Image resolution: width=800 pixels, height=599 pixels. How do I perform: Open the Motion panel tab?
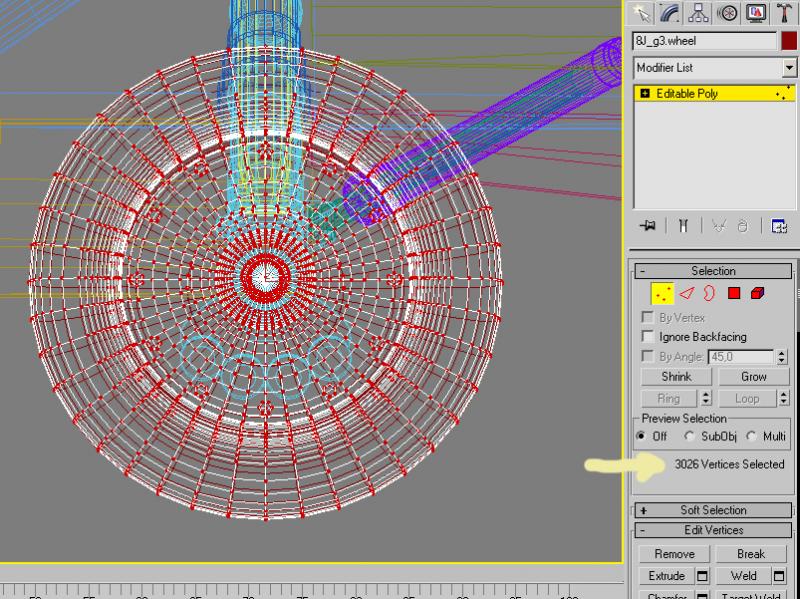(727, 12)
